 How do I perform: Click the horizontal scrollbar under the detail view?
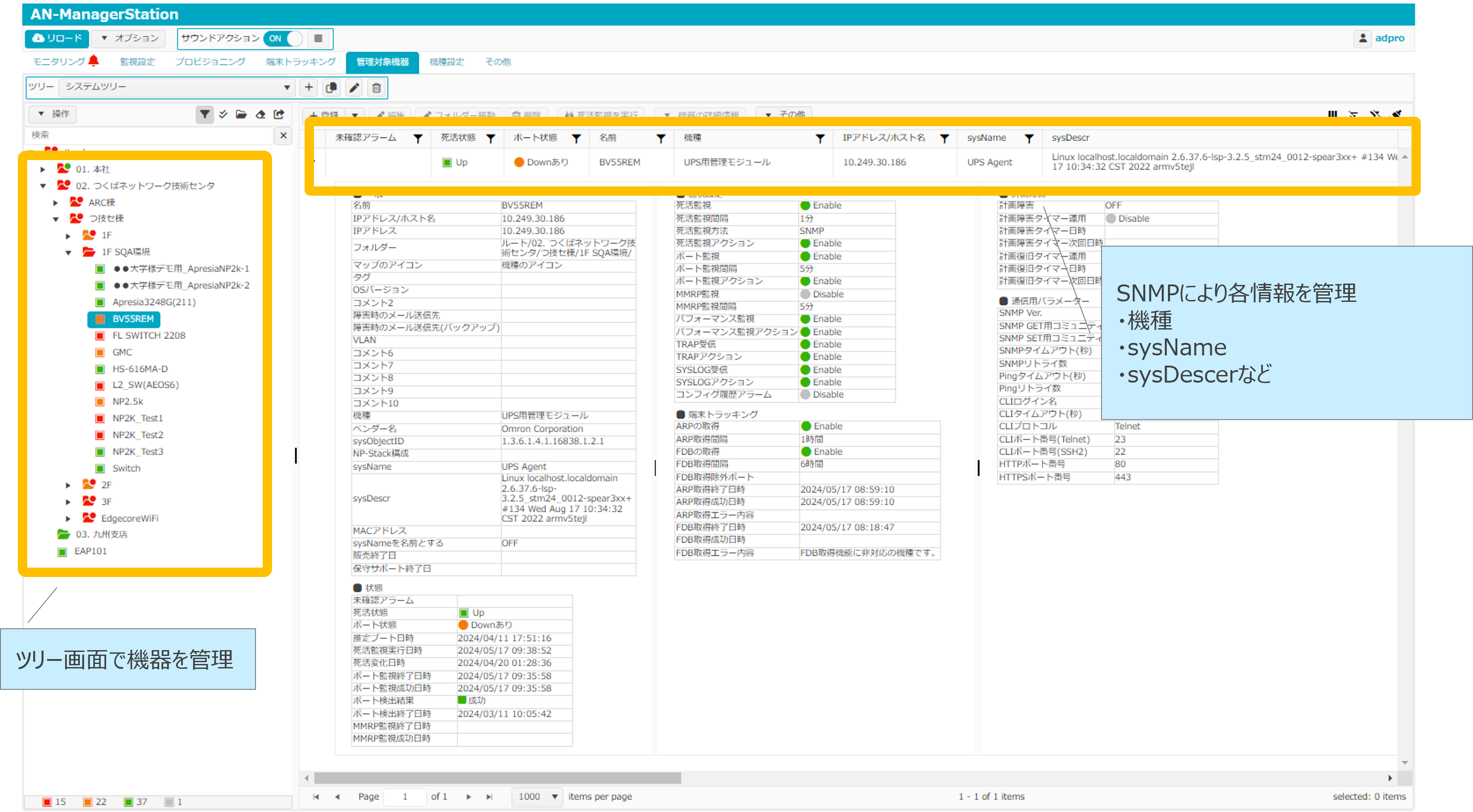(498, 778)
